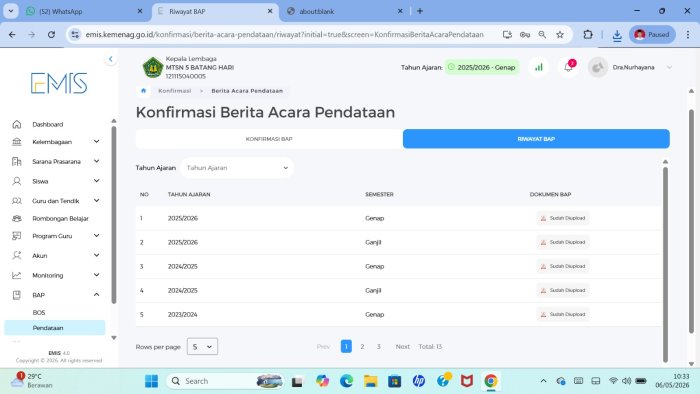Open Chrome extensions puzzle icon
This screenshot has width=700, height=394.
click(x=588, y=34)
